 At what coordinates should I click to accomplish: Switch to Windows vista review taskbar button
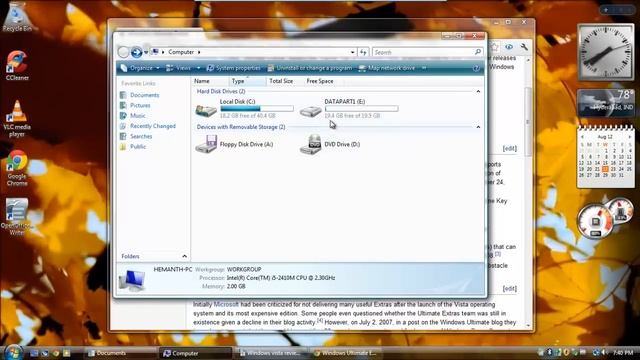click(x=271, y=353)
